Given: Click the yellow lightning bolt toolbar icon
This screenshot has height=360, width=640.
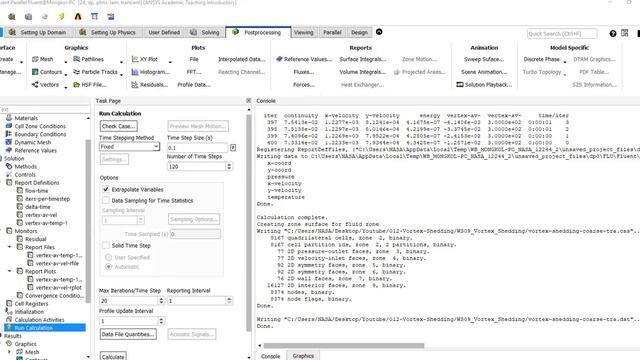Looking at the screenshot, I should 61,16.
